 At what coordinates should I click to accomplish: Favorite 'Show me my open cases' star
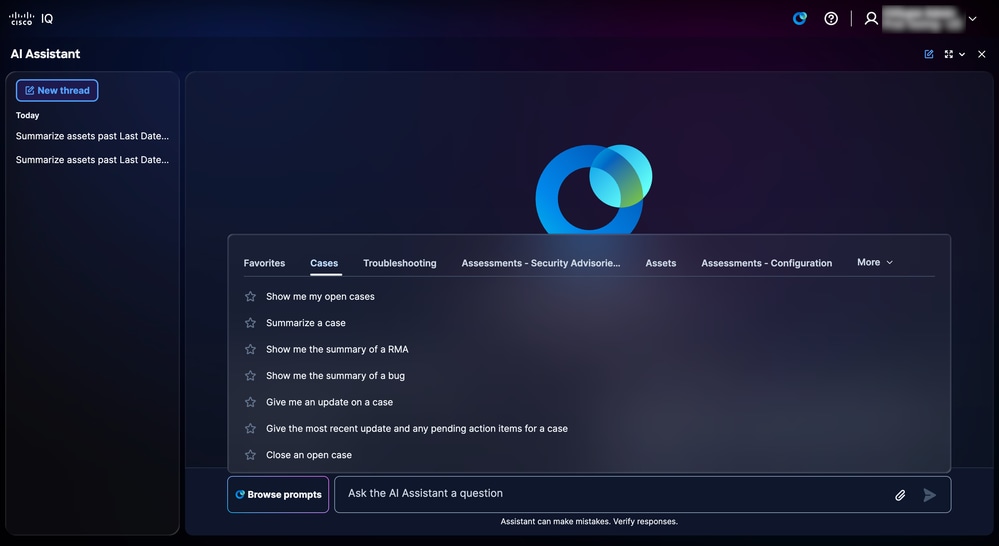point(250,296)
